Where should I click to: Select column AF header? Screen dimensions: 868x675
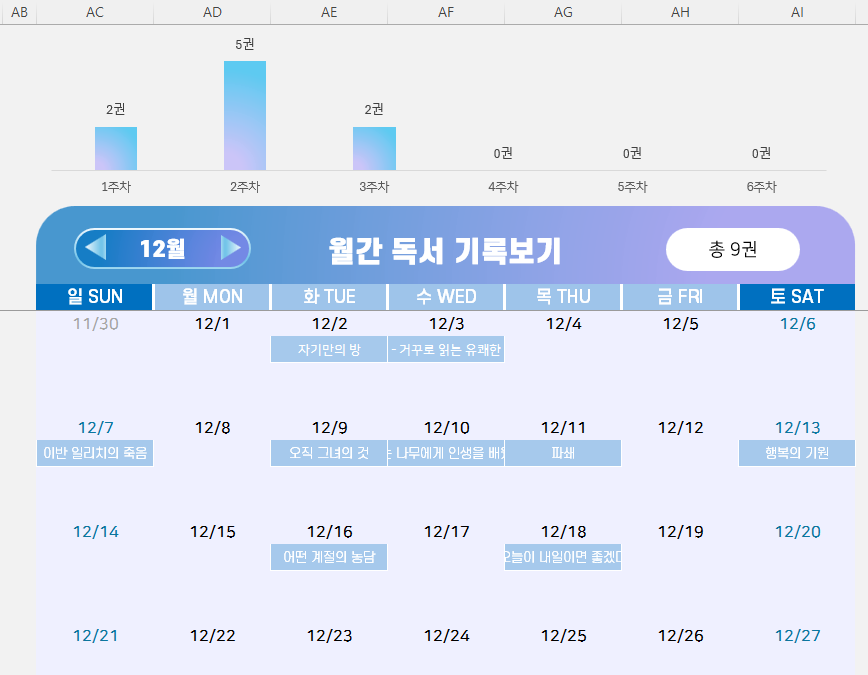(x=446, y=12)
